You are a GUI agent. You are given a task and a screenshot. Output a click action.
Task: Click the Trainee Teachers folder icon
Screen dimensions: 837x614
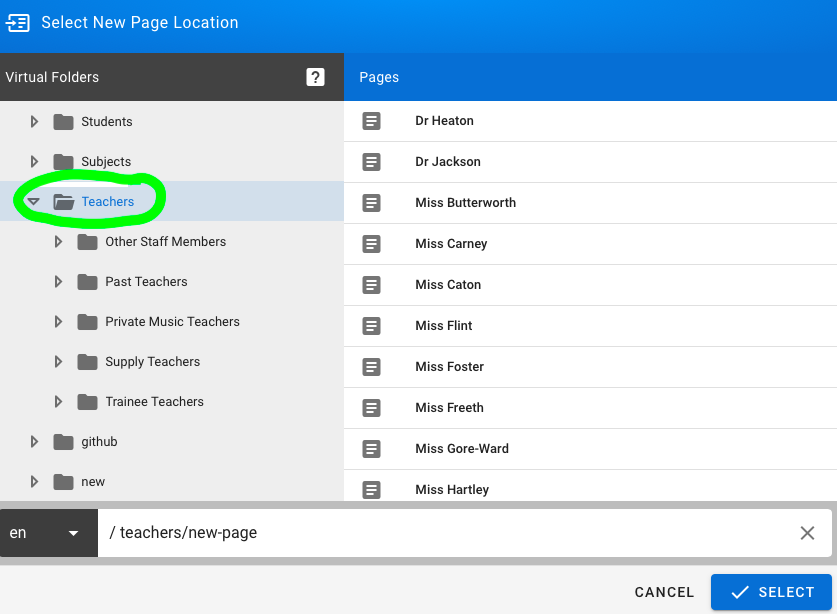click(88, 402)
